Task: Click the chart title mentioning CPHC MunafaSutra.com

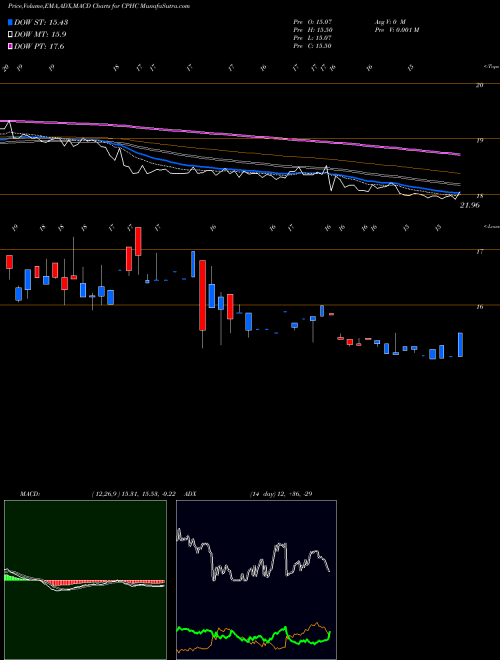Action: pos(99,6)
